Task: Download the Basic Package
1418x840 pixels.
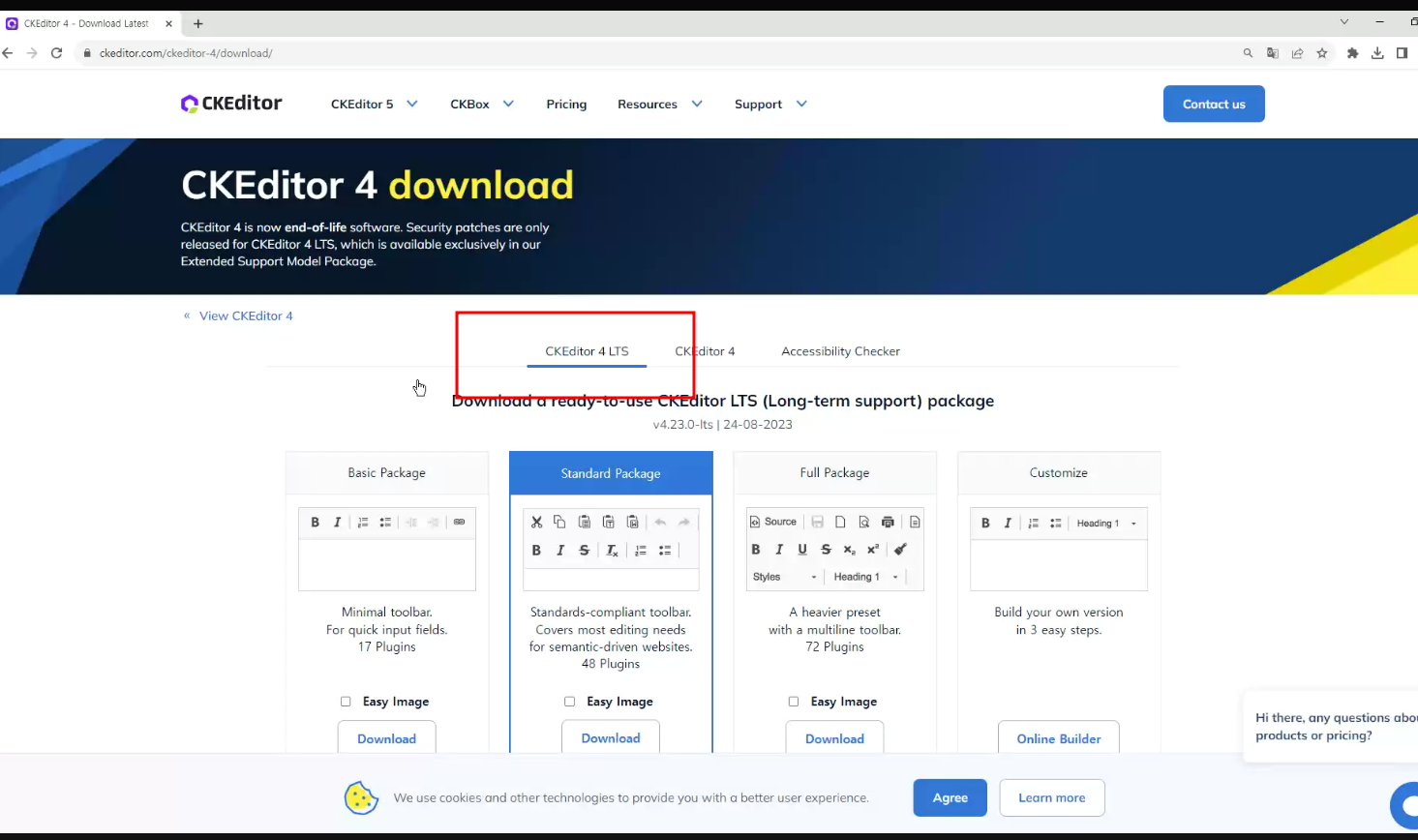Action: pos(386,737)
